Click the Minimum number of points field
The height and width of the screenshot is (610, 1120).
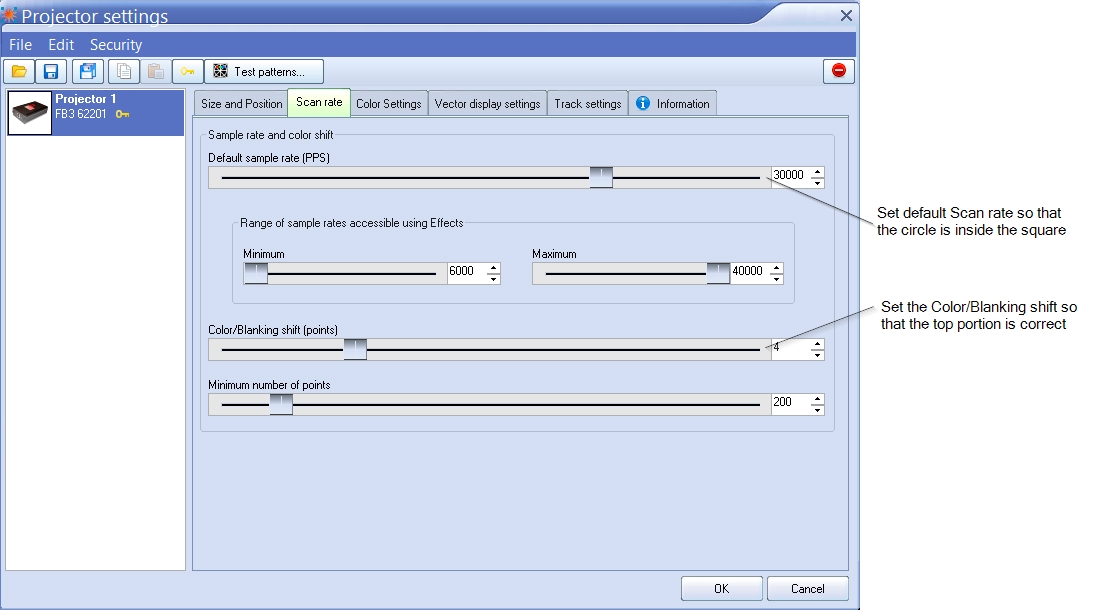click(790, 402)
